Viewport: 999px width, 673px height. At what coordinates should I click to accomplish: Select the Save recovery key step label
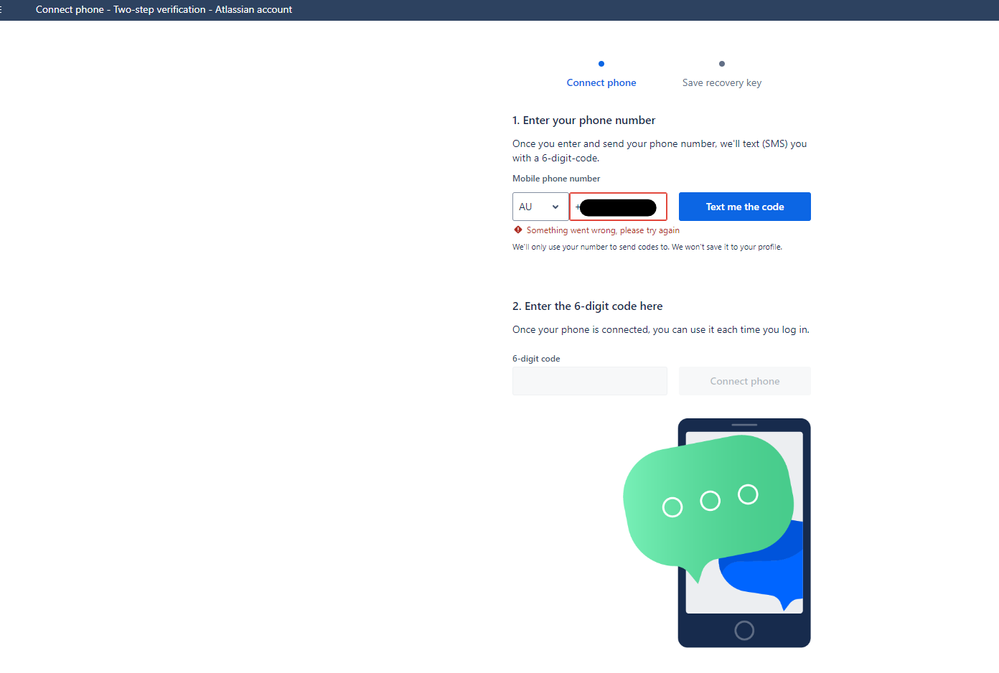[721, 82]
